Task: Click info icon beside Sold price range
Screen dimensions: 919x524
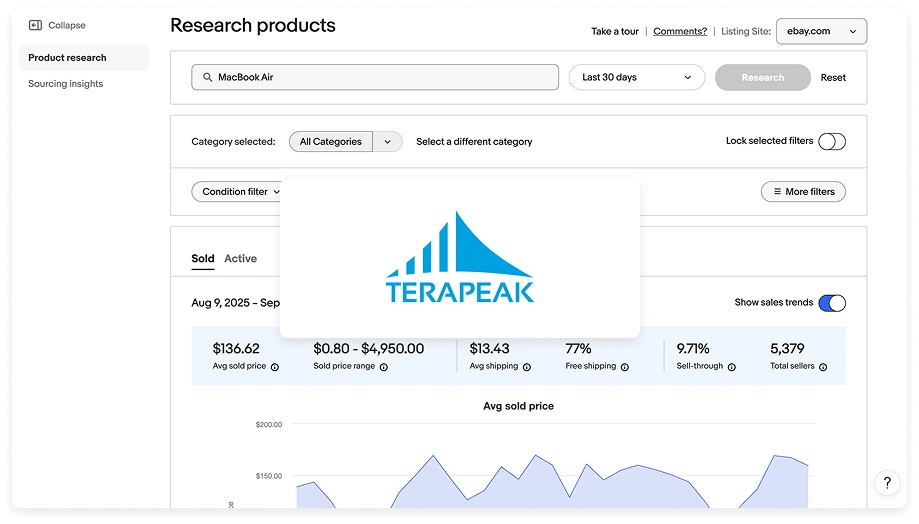Action: point(384,367)
